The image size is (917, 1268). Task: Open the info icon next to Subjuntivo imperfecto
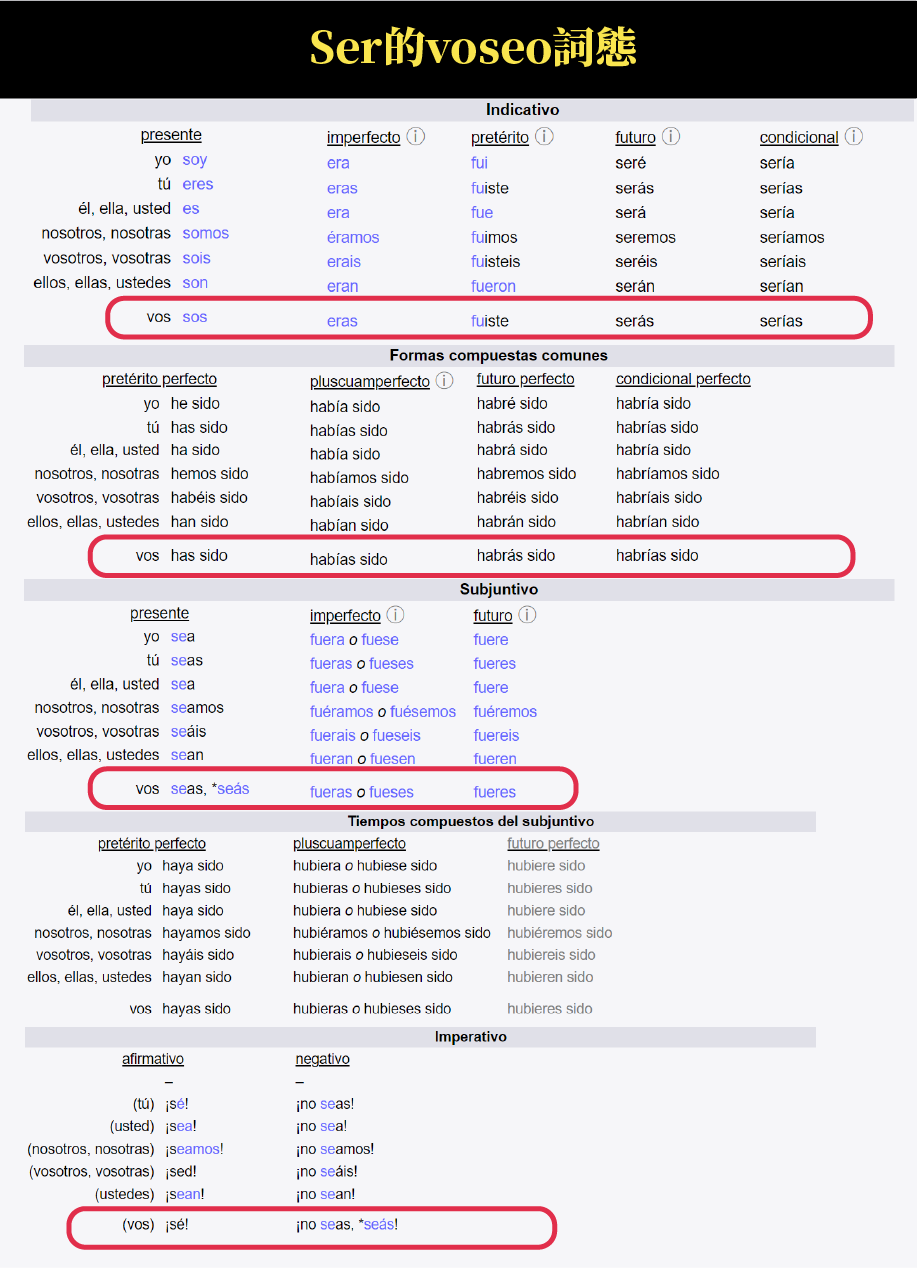396,615
